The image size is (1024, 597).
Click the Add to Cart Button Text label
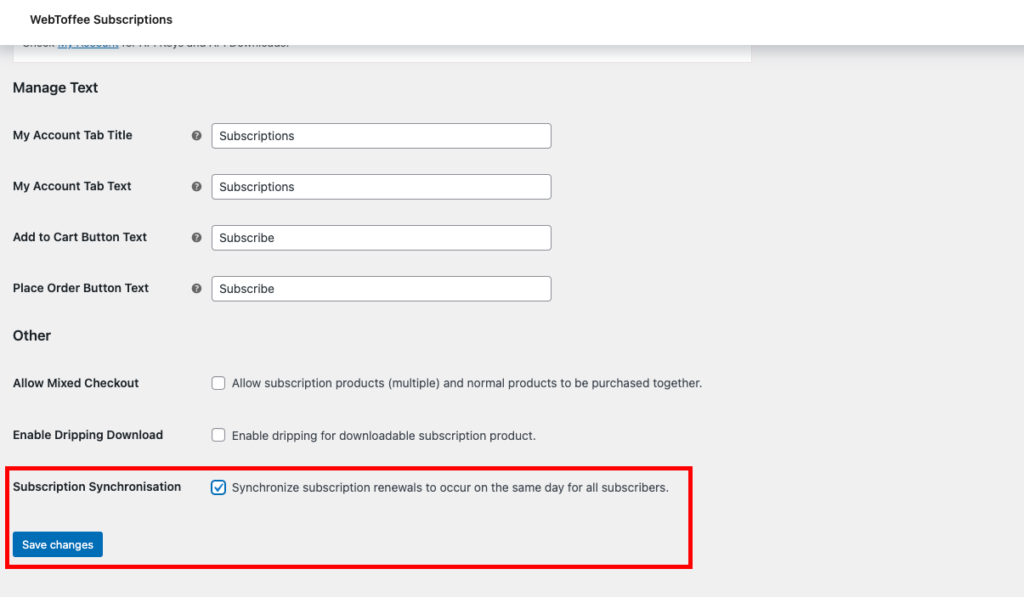[x=80, y=237]
